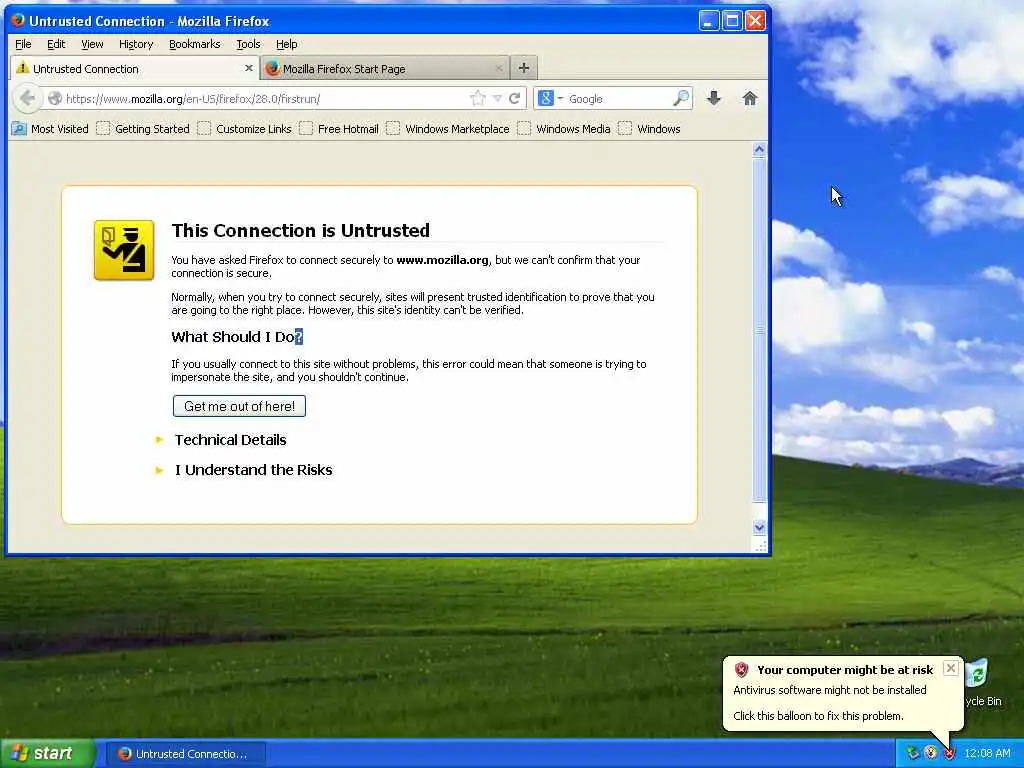Open Getting Started bookmark
The width and height of the screenshot is (1024, 768).
pyautogui.click(x=143, y=129)
